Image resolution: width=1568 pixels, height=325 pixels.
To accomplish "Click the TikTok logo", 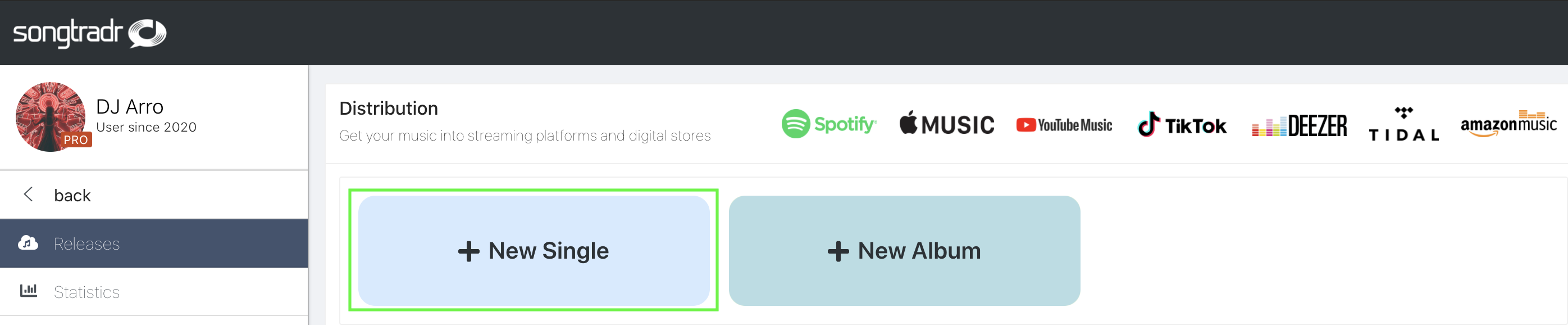I will [x=1182, y=124].
